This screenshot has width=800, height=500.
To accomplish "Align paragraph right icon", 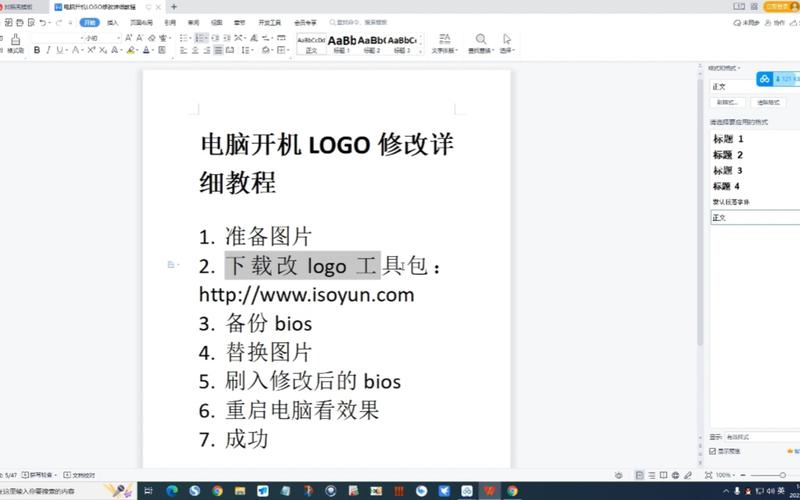I will pos(207,50).
